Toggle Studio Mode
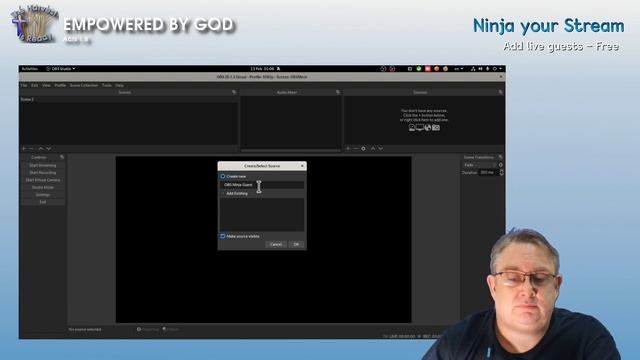 pyautogui.click(x=43, y=187)
